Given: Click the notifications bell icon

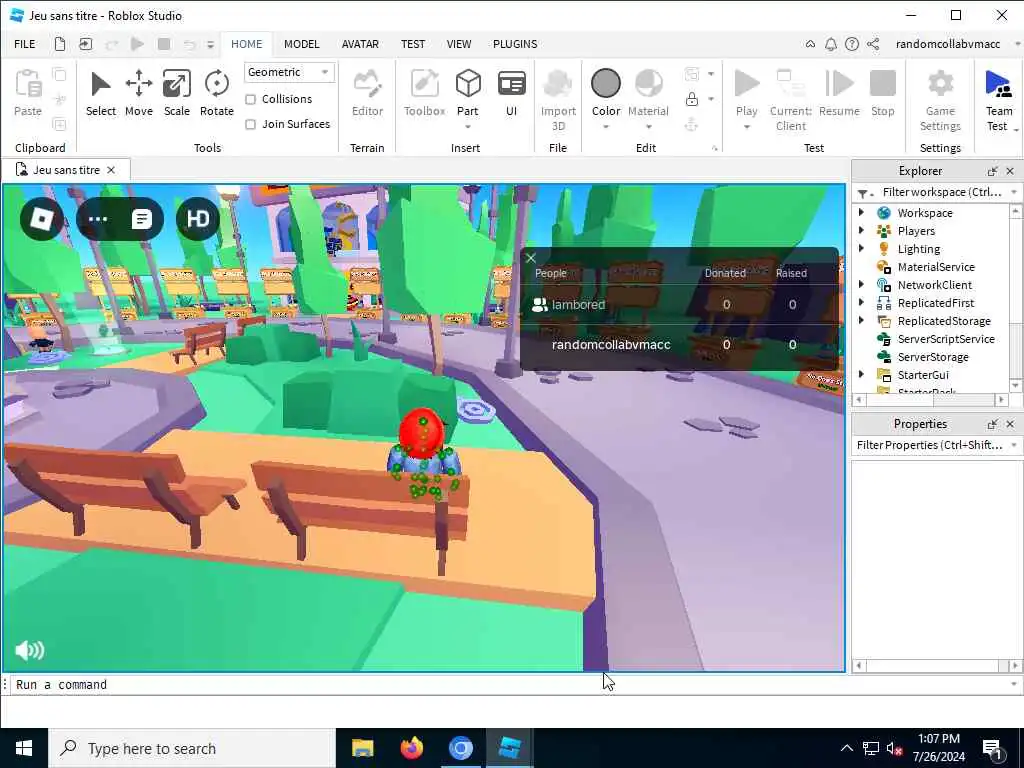Looking at the screenshot, I should coord(831,44).
